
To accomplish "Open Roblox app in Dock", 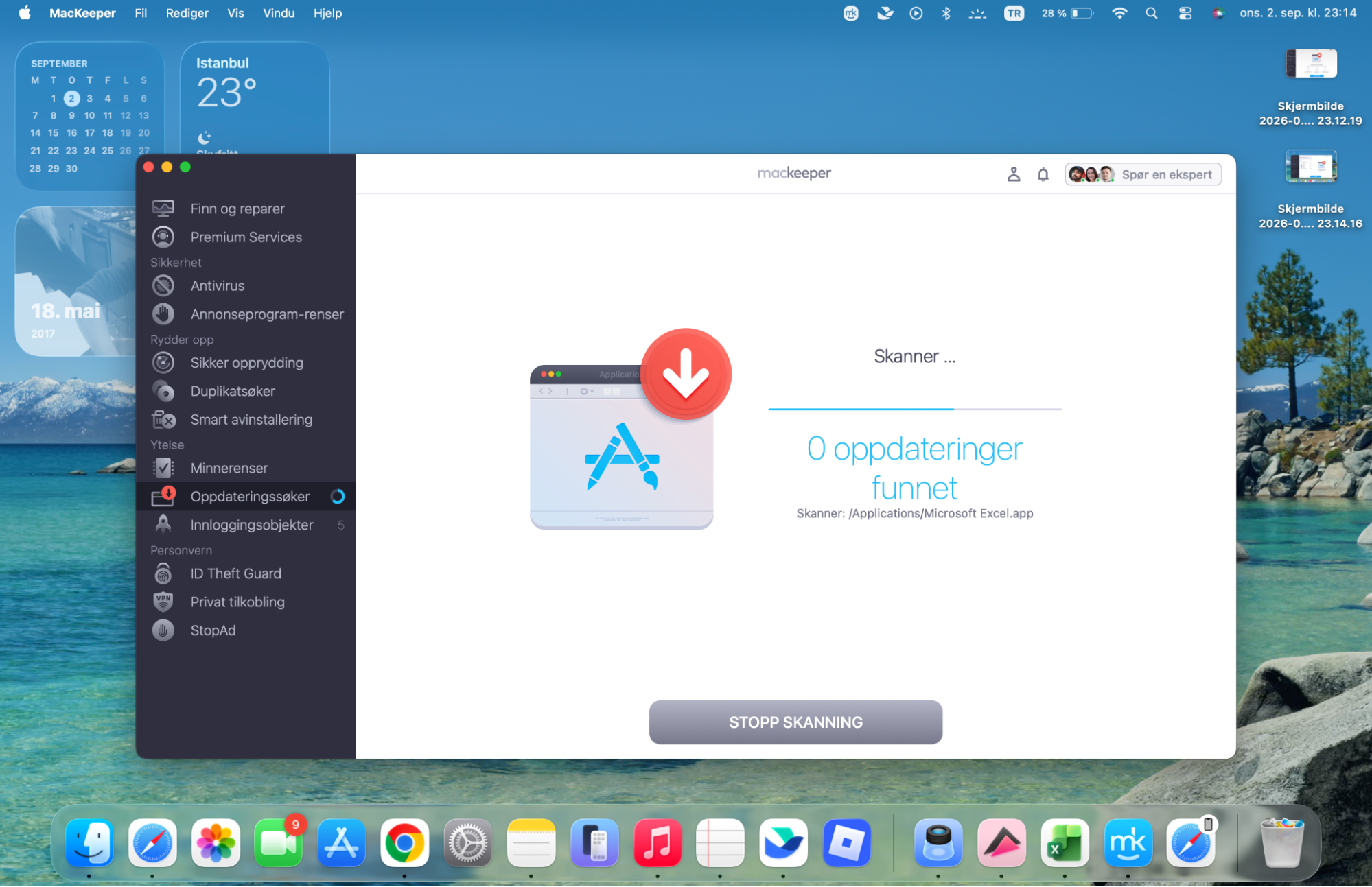I will (846, 842).
